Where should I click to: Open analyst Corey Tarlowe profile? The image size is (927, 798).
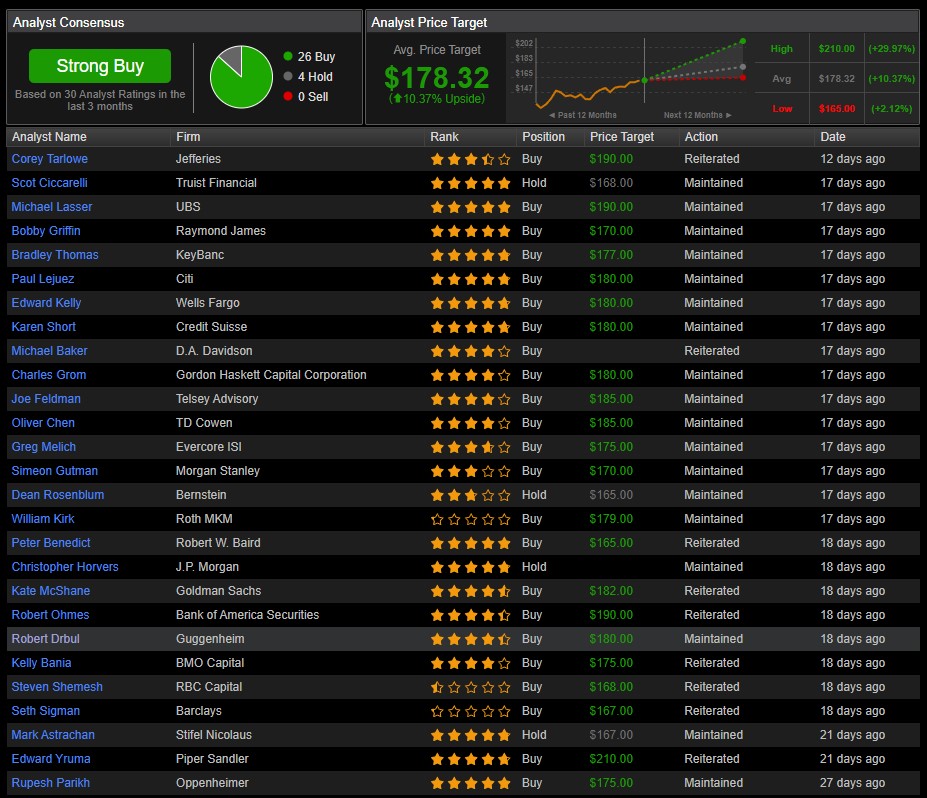pos(50,158)
